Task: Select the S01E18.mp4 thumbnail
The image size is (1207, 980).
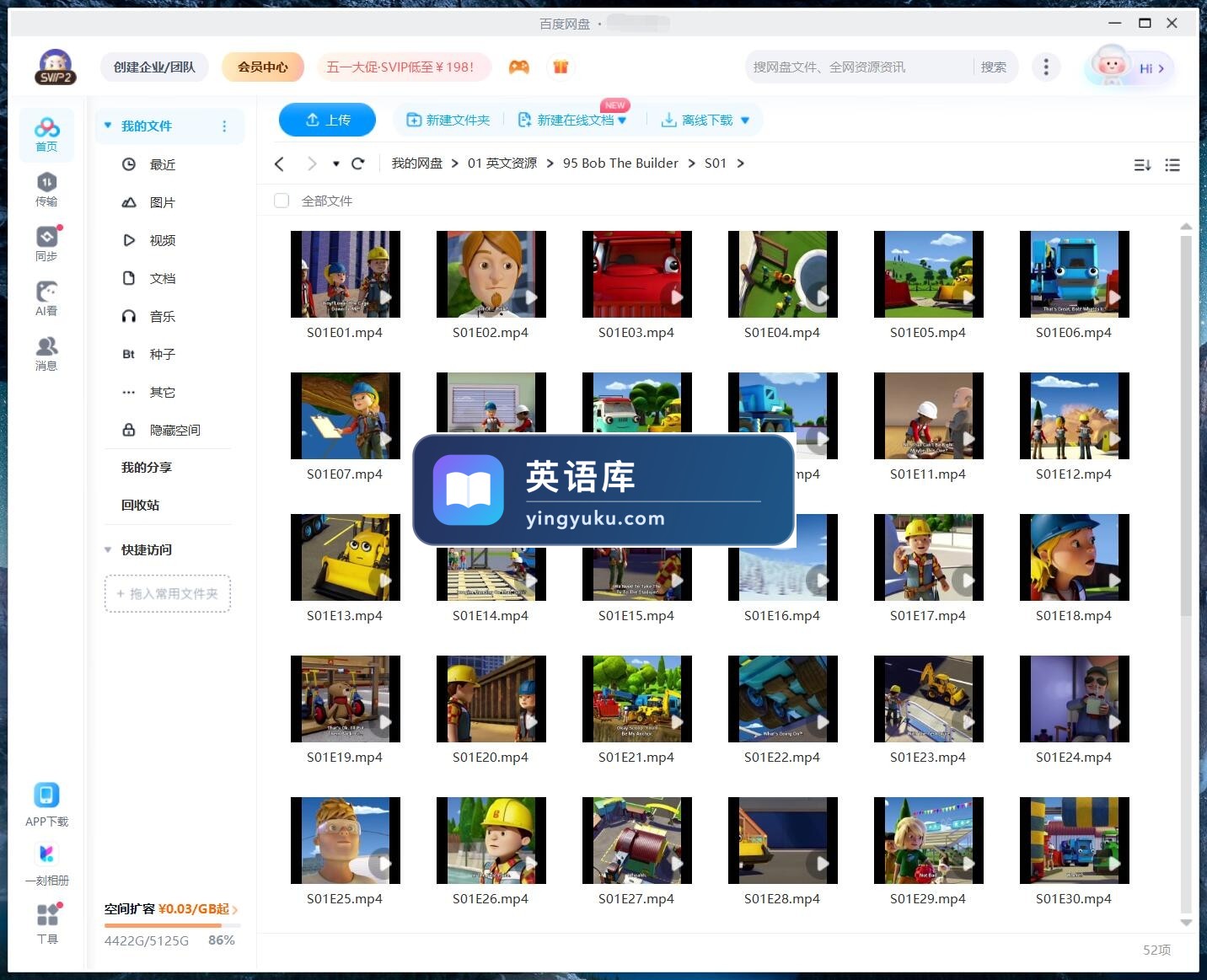Action: 1074,557
